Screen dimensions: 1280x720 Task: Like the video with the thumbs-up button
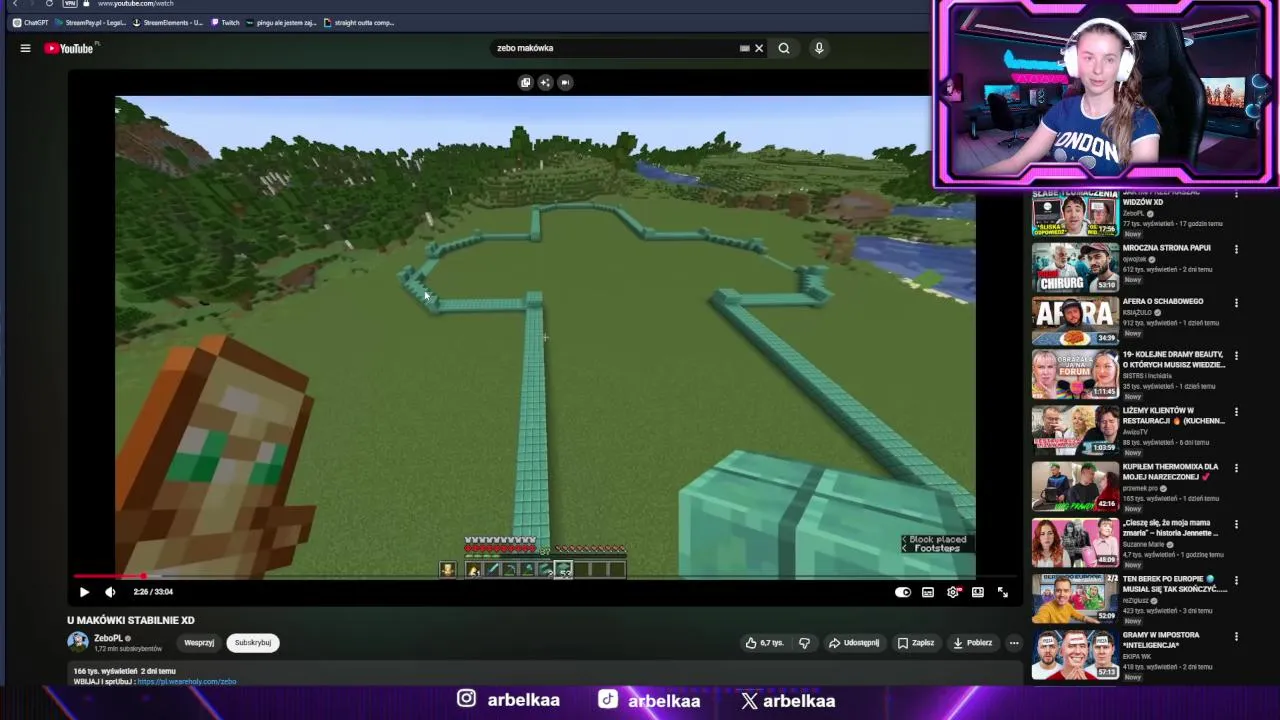coord(764,643)
